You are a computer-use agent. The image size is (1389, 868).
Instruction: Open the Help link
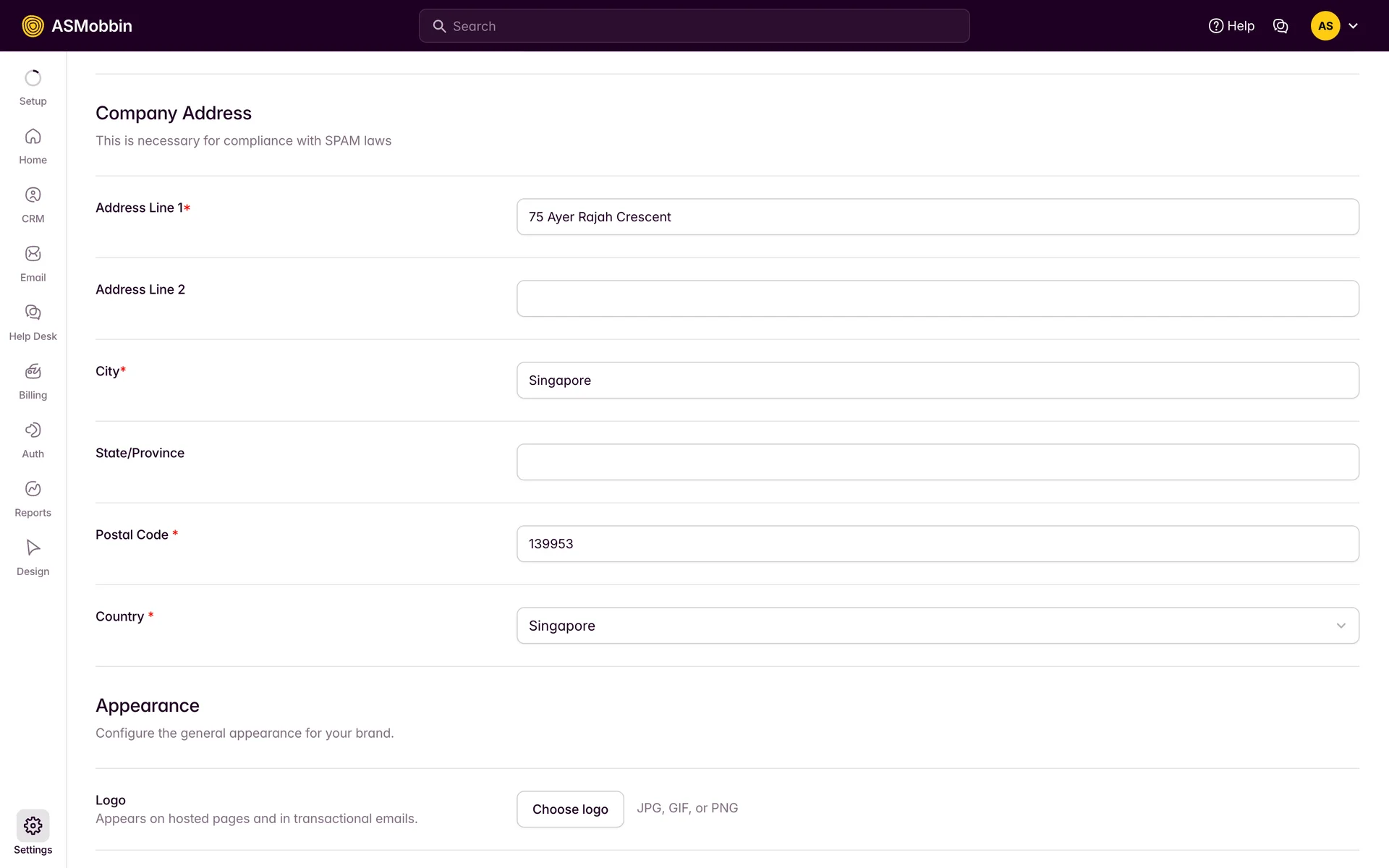click(1231, 26)
